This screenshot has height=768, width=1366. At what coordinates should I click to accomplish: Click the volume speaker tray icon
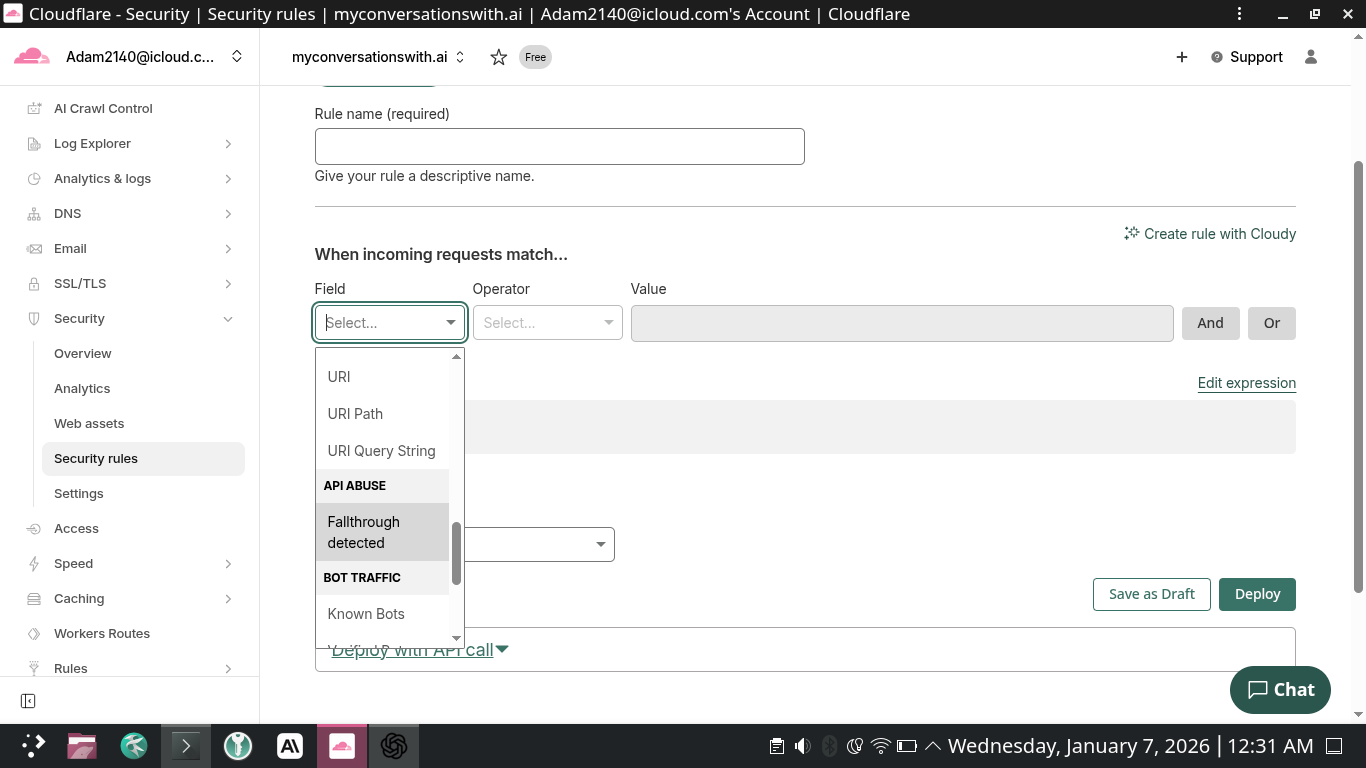click(802, 746)
